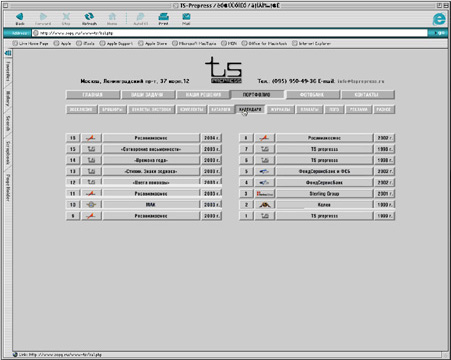Click the info@tsprepress.ru email link
451x360 pixels.
361,81
